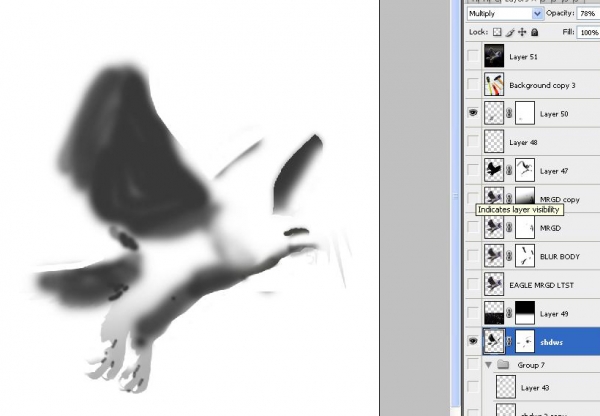This screenshot has width=600, height=416.
Task: Select Layer 49 image thumbnail
Action: [x=494, y=313]
